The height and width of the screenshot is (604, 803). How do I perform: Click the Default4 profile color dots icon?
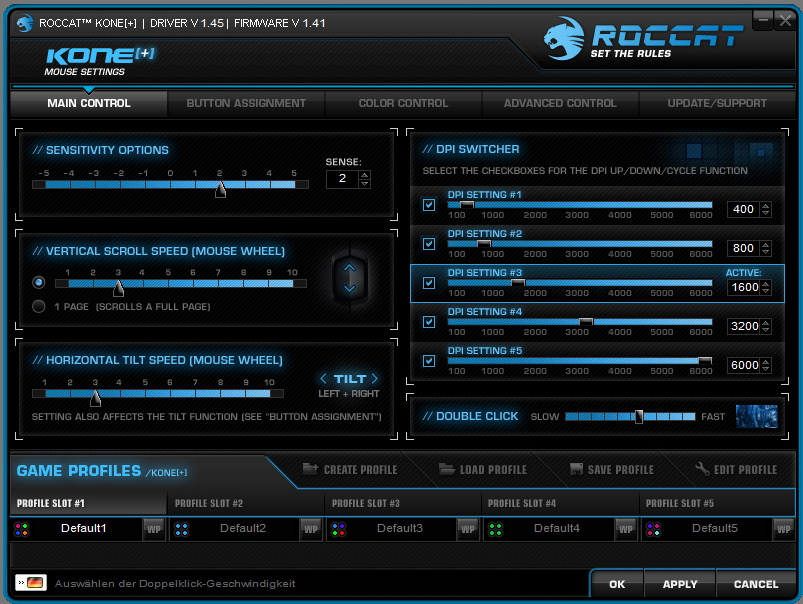[495, 529]
